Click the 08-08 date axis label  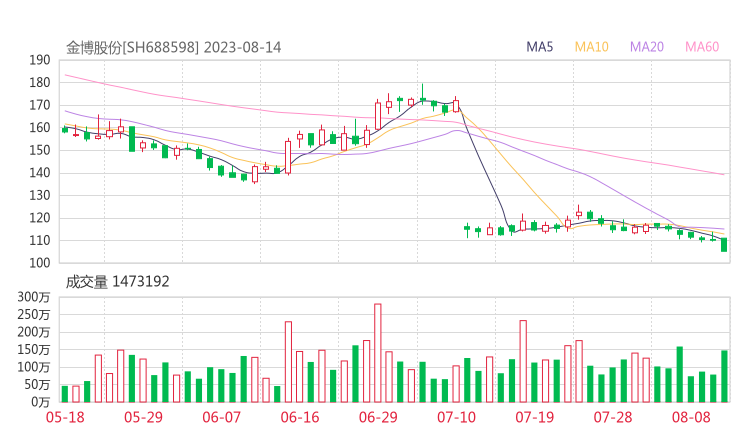[691, 417]
